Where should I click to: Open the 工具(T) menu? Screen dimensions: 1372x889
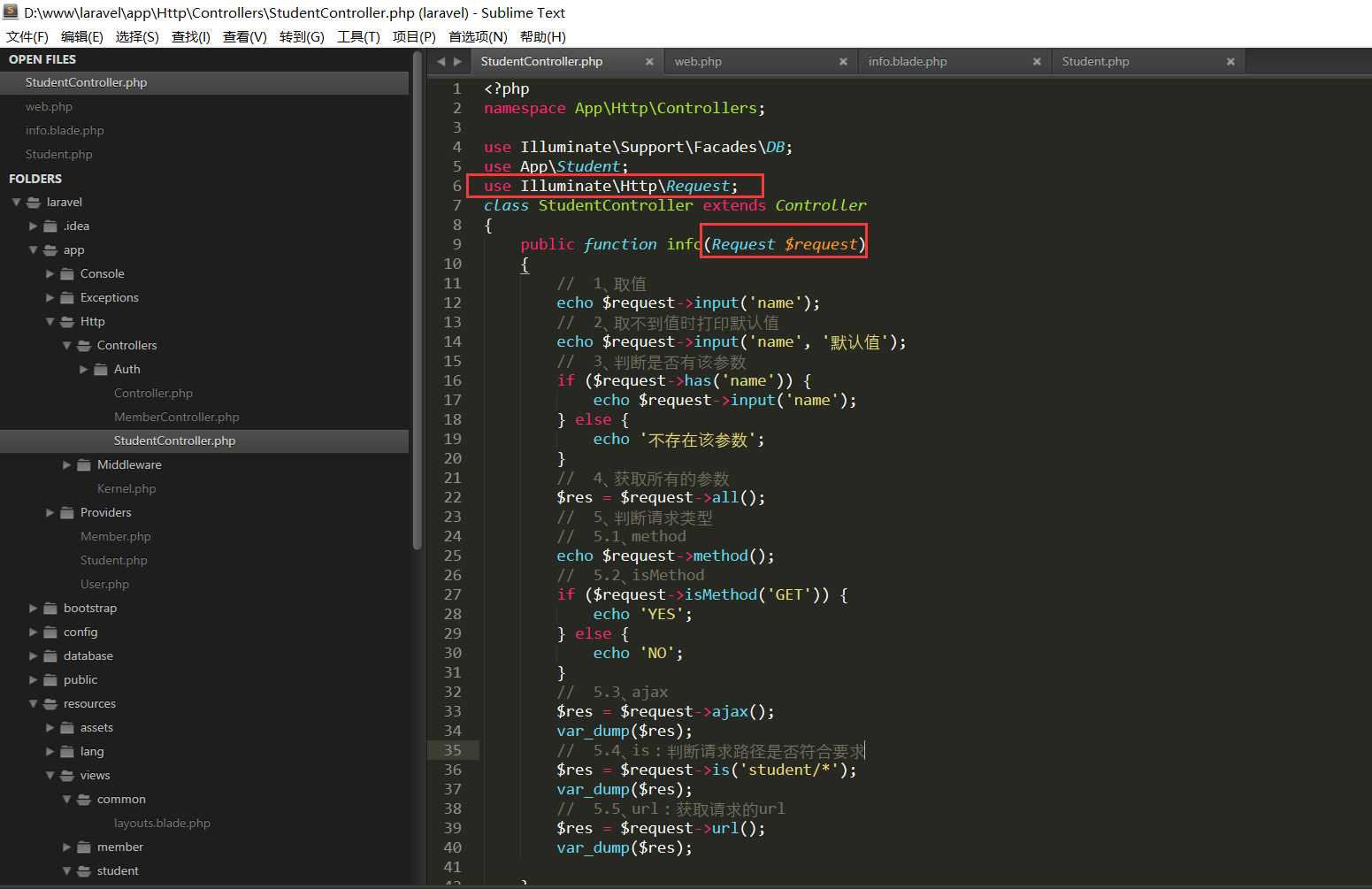[x=358, y=36]
